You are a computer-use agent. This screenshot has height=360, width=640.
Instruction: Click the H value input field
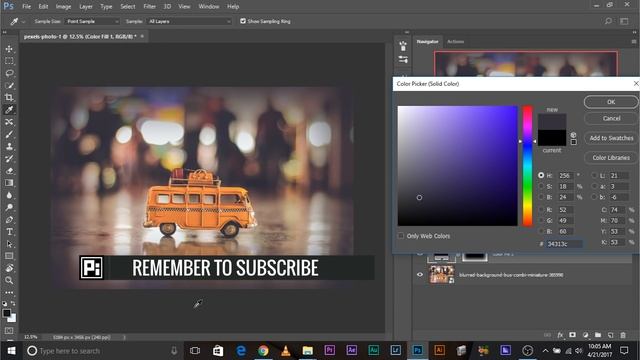coord(566,175)
